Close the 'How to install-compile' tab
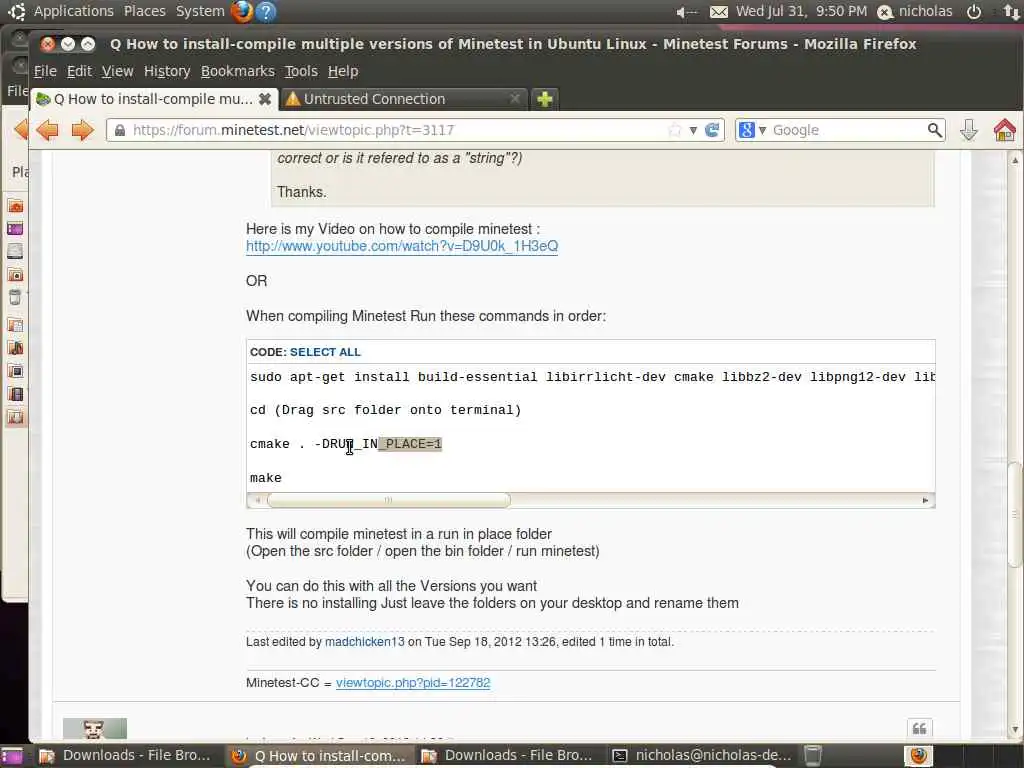The width and height of the screenshot is (1024, 768). [264, 99]
